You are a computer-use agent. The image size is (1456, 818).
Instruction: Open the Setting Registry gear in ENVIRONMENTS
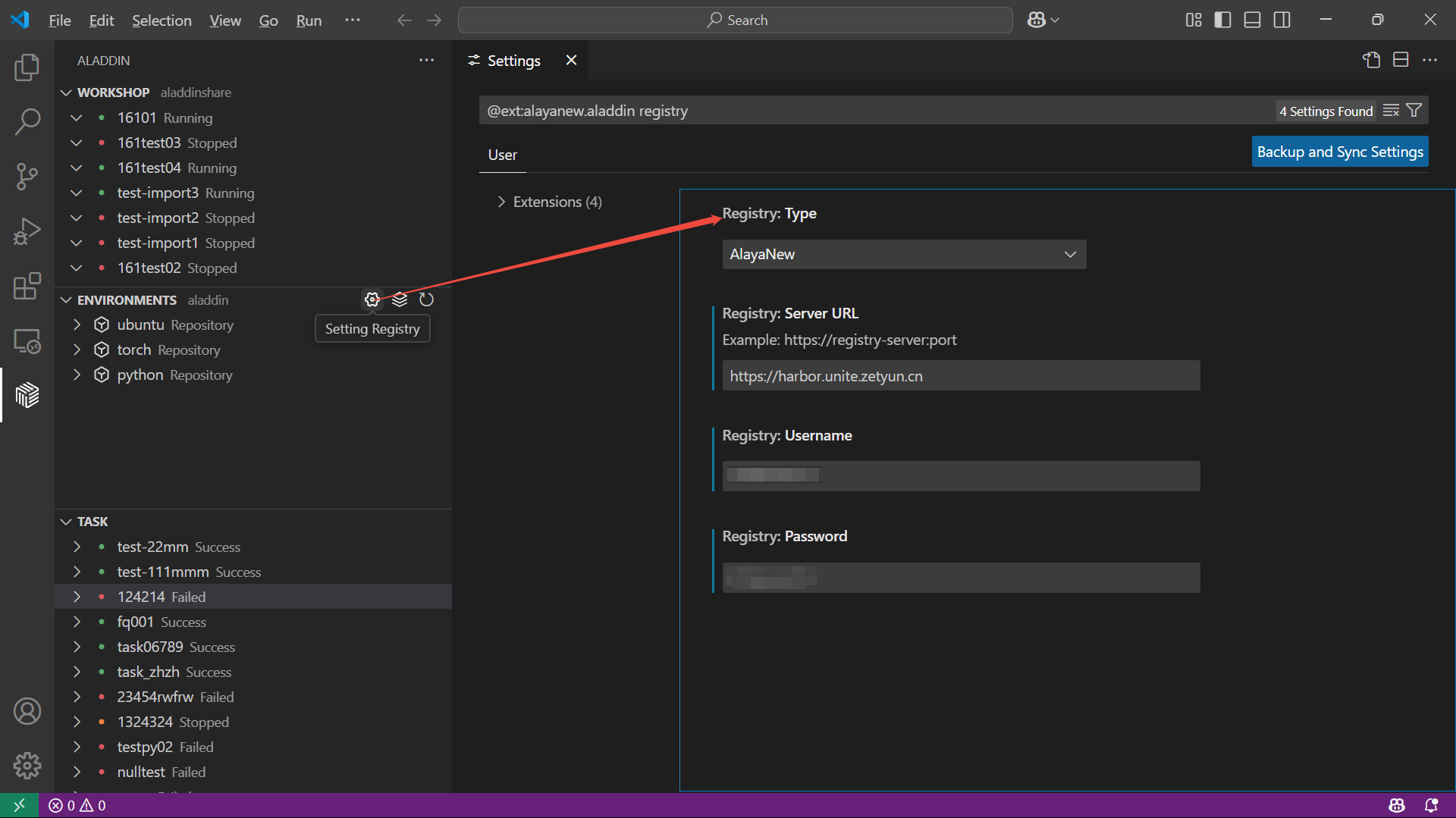point(372,299)
